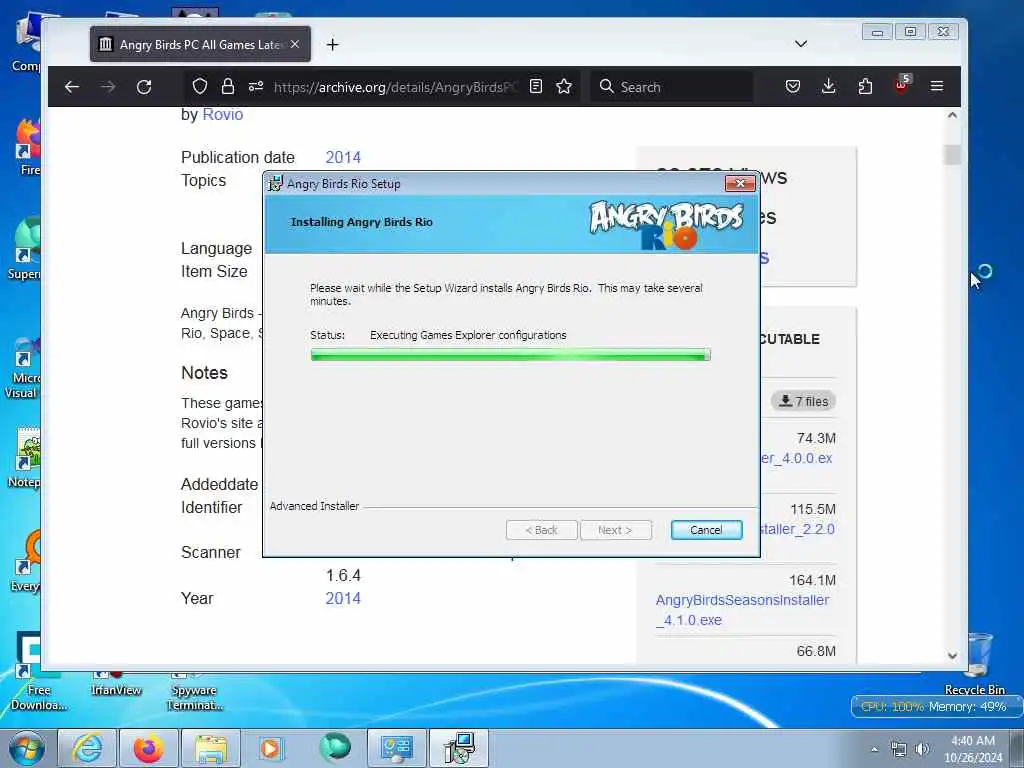Screen dimensions: 1024x768
Task: Switch to installer taskbar item
Action: click(459, 748)
